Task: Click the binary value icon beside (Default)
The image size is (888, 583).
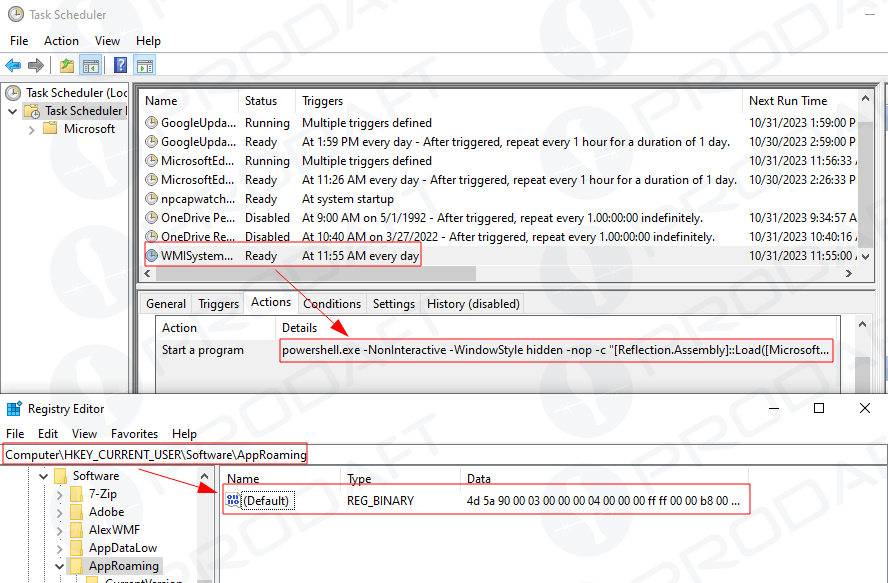Action: [x=233, y=500]
